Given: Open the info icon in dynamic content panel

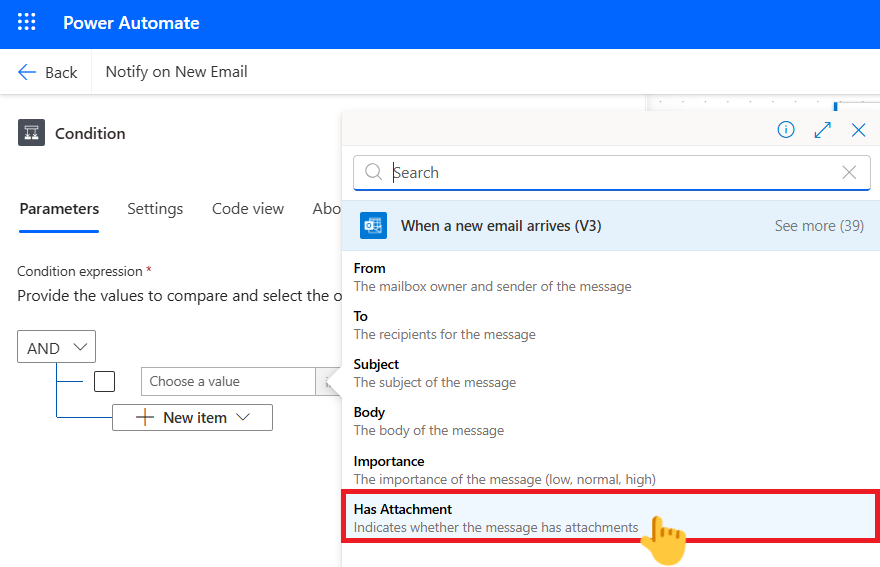Looking at the screenshot, I should click(786, 130).
